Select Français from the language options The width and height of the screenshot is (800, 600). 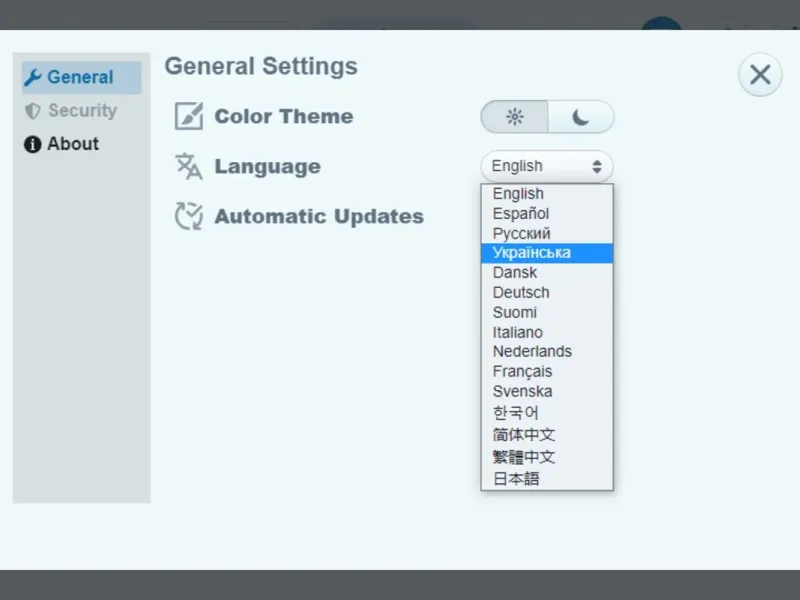coord(522,371)
